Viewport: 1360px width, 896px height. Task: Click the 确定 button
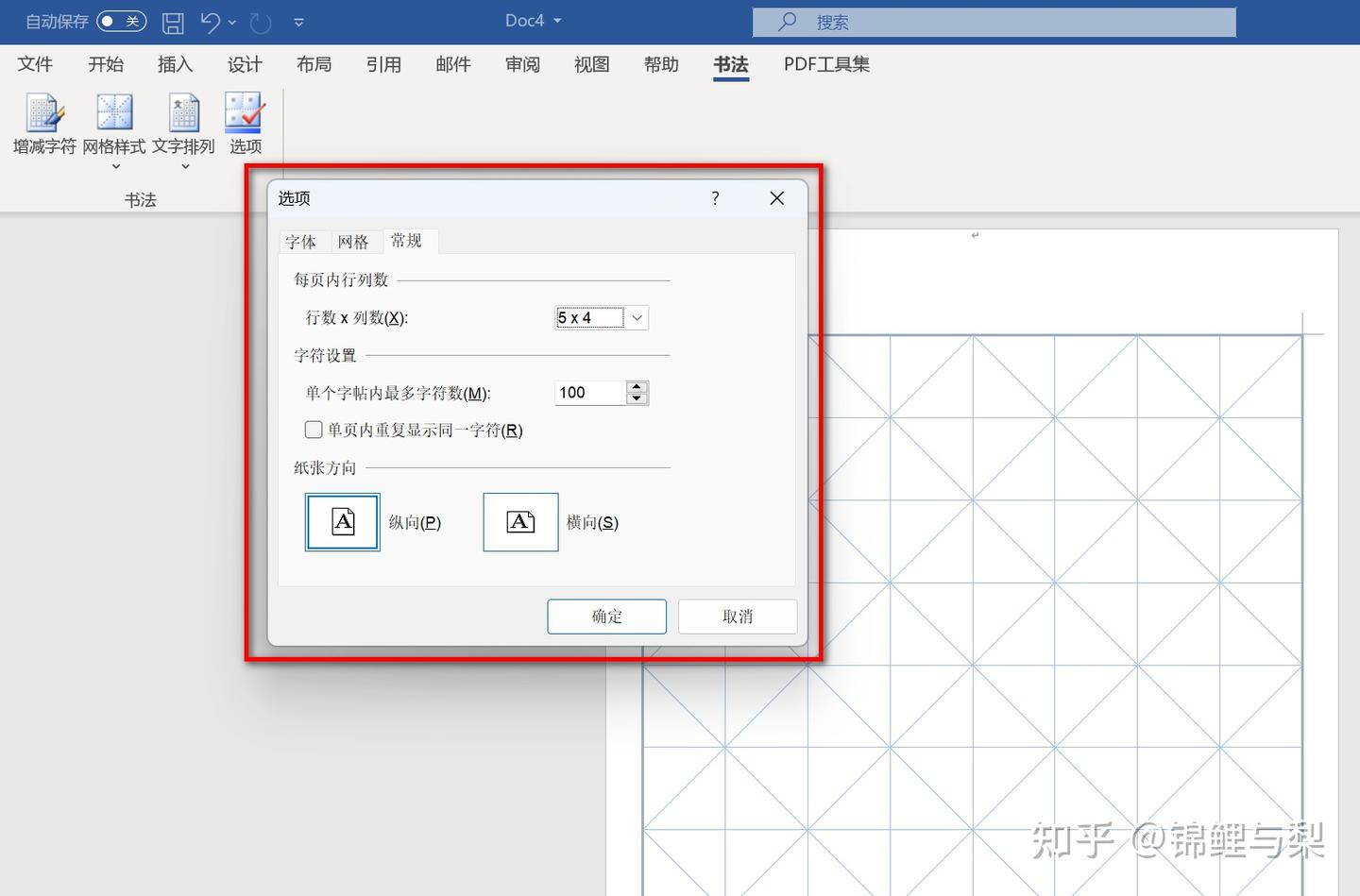[606, 617]
